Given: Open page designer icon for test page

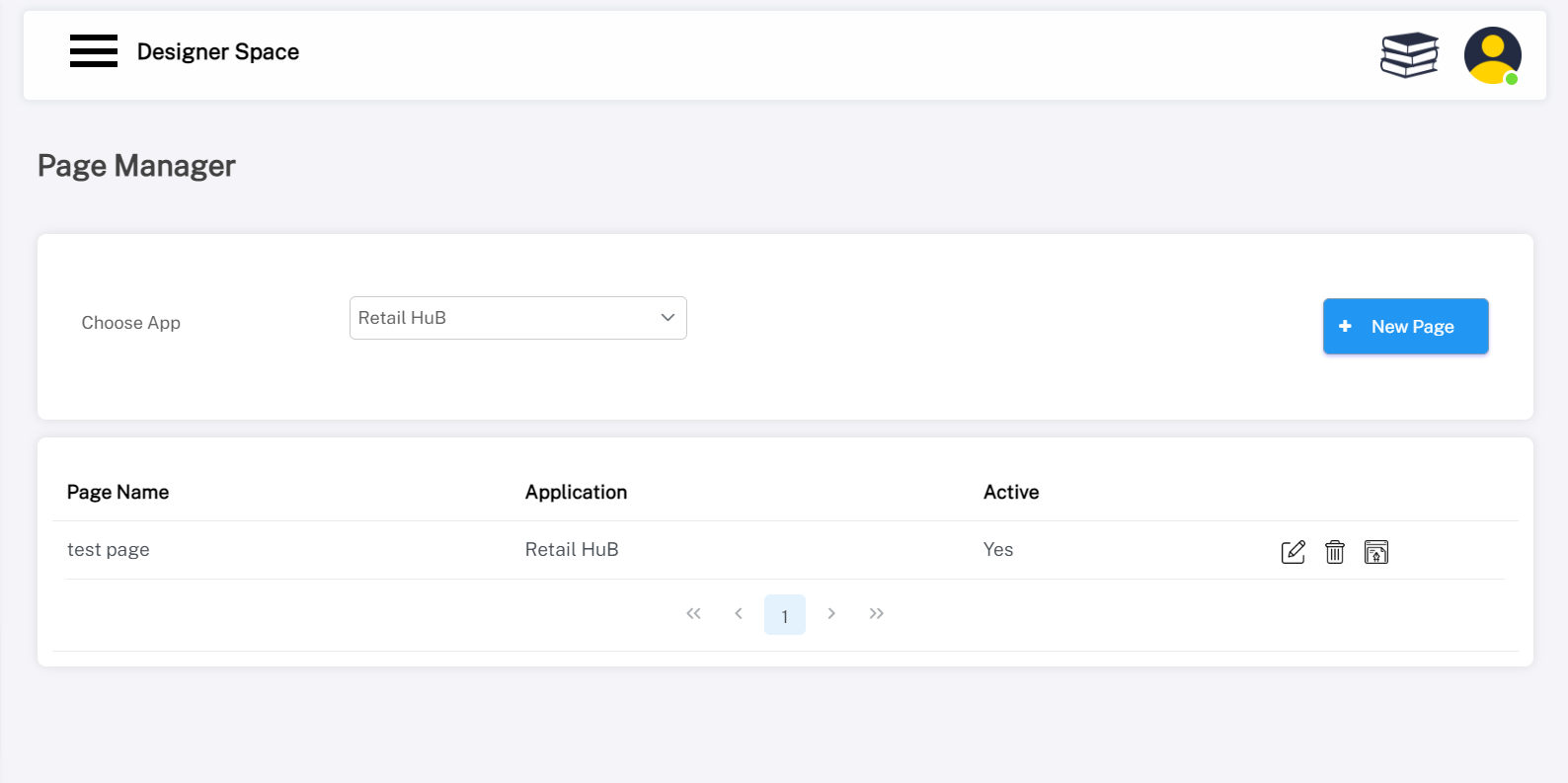Looking at the screenshot, I should [x=1375, y=552].
